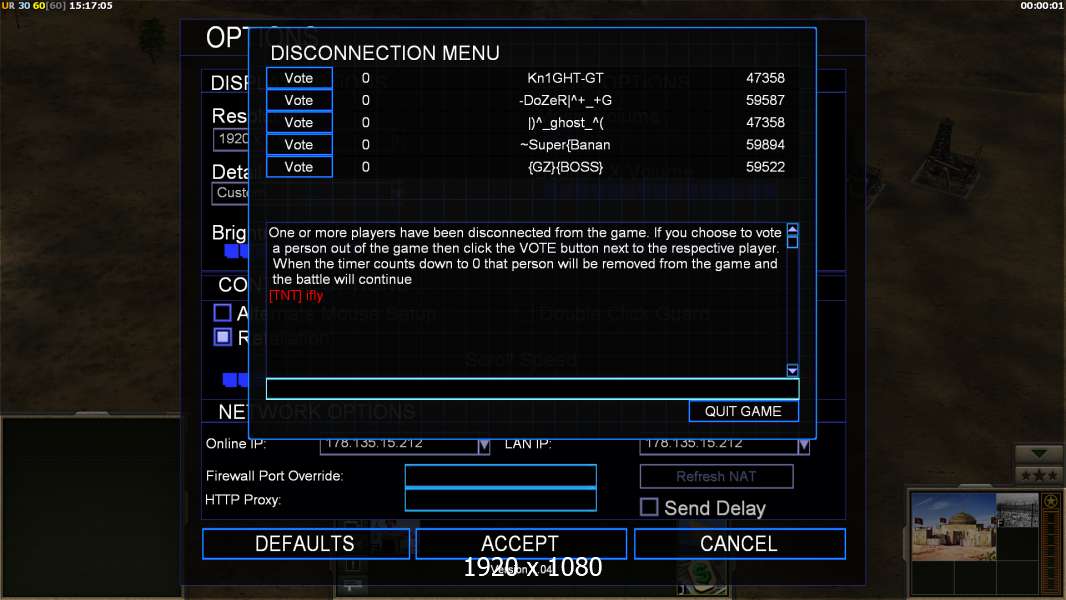This screenshot has height=600, width=1066.
Task: Click value 59522 in {GZ}{BOSS} row
Action: pos(765,167)
